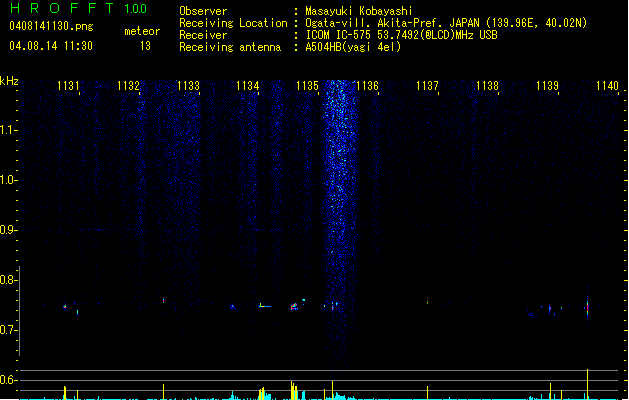Click time marker 1135
The image size is (629, 400).
tap(307, 86)
